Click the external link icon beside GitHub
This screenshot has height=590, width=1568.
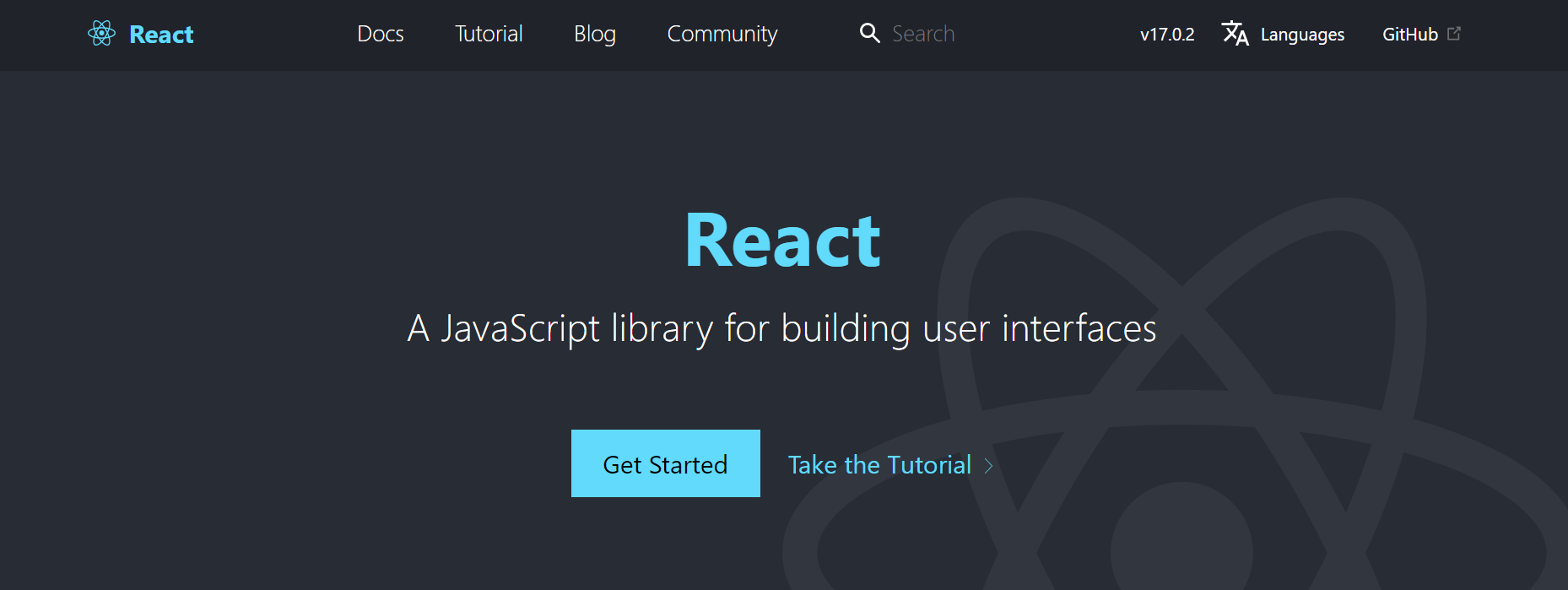pyautogui.click(x=1454, y=34)
